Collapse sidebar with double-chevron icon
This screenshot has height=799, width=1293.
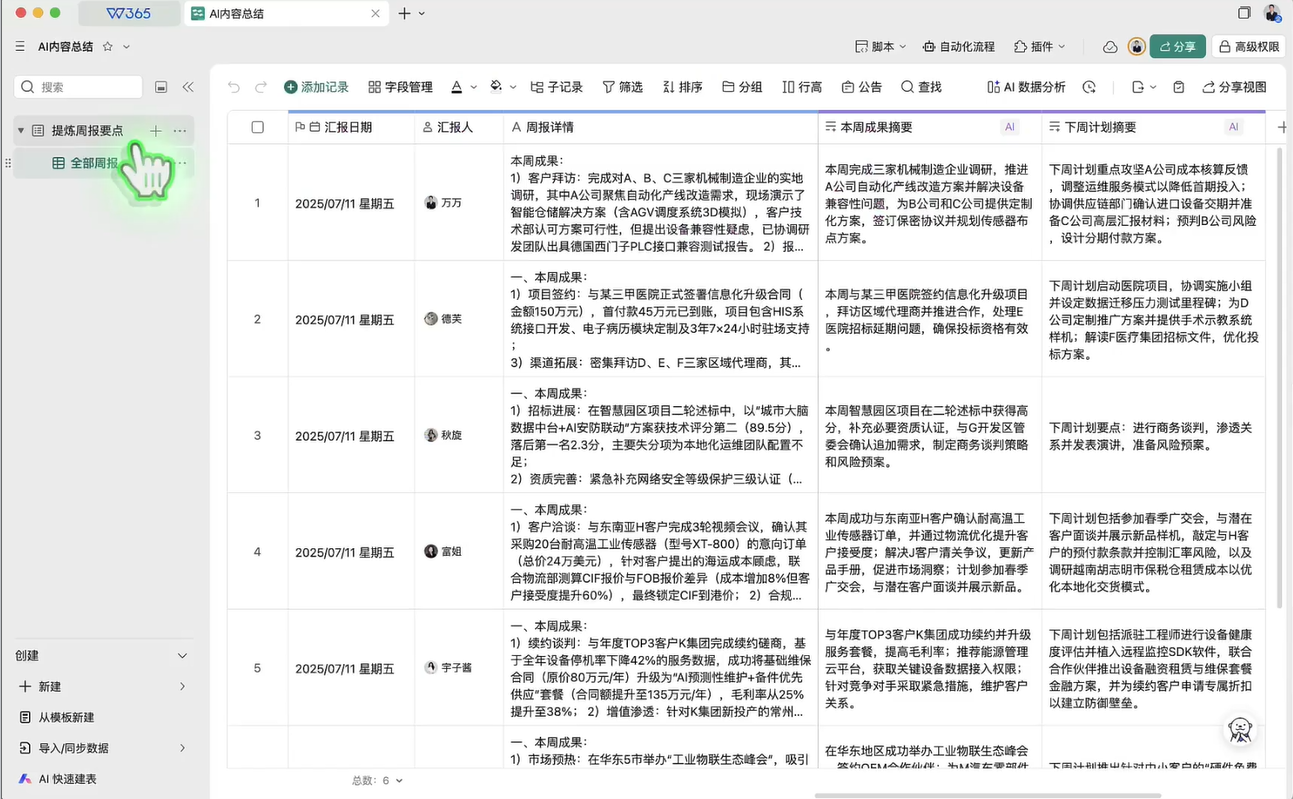click(188, 87)
